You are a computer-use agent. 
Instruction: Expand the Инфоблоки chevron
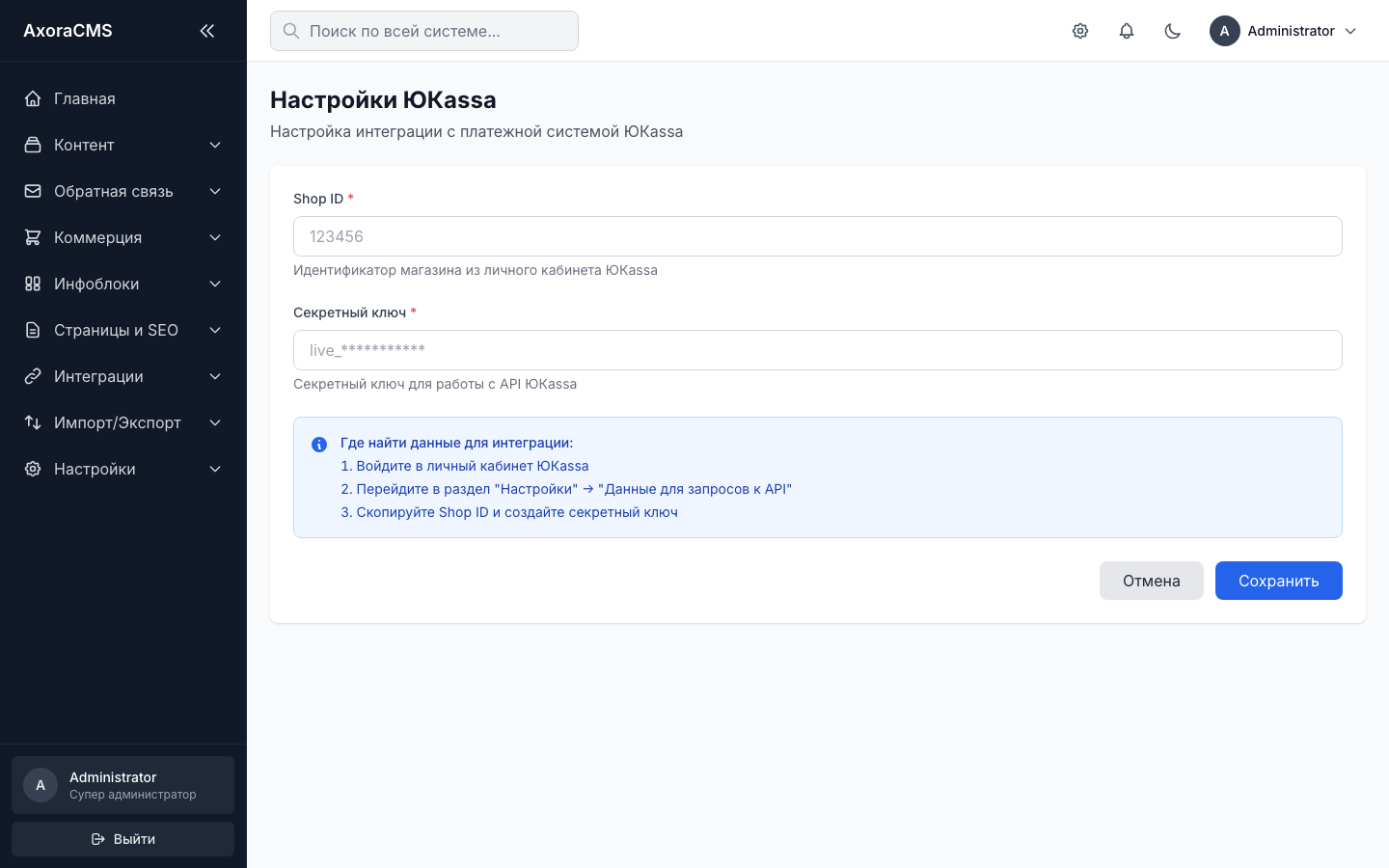215,284
